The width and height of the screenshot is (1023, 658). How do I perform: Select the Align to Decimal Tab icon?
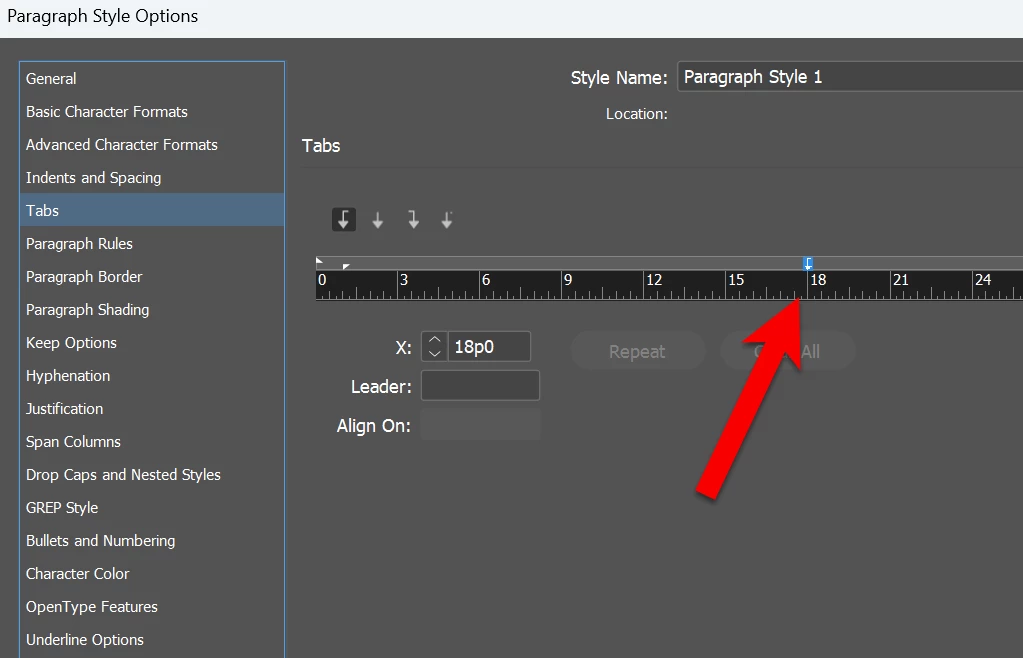447,220
